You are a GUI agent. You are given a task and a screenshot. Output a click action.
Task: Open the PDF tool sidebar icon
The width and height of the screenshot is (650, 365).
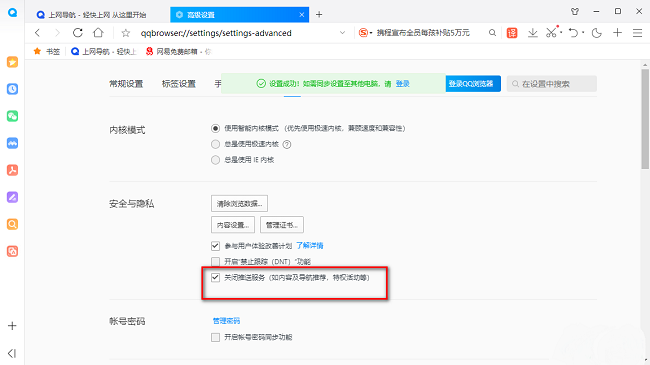pos(12,170)
